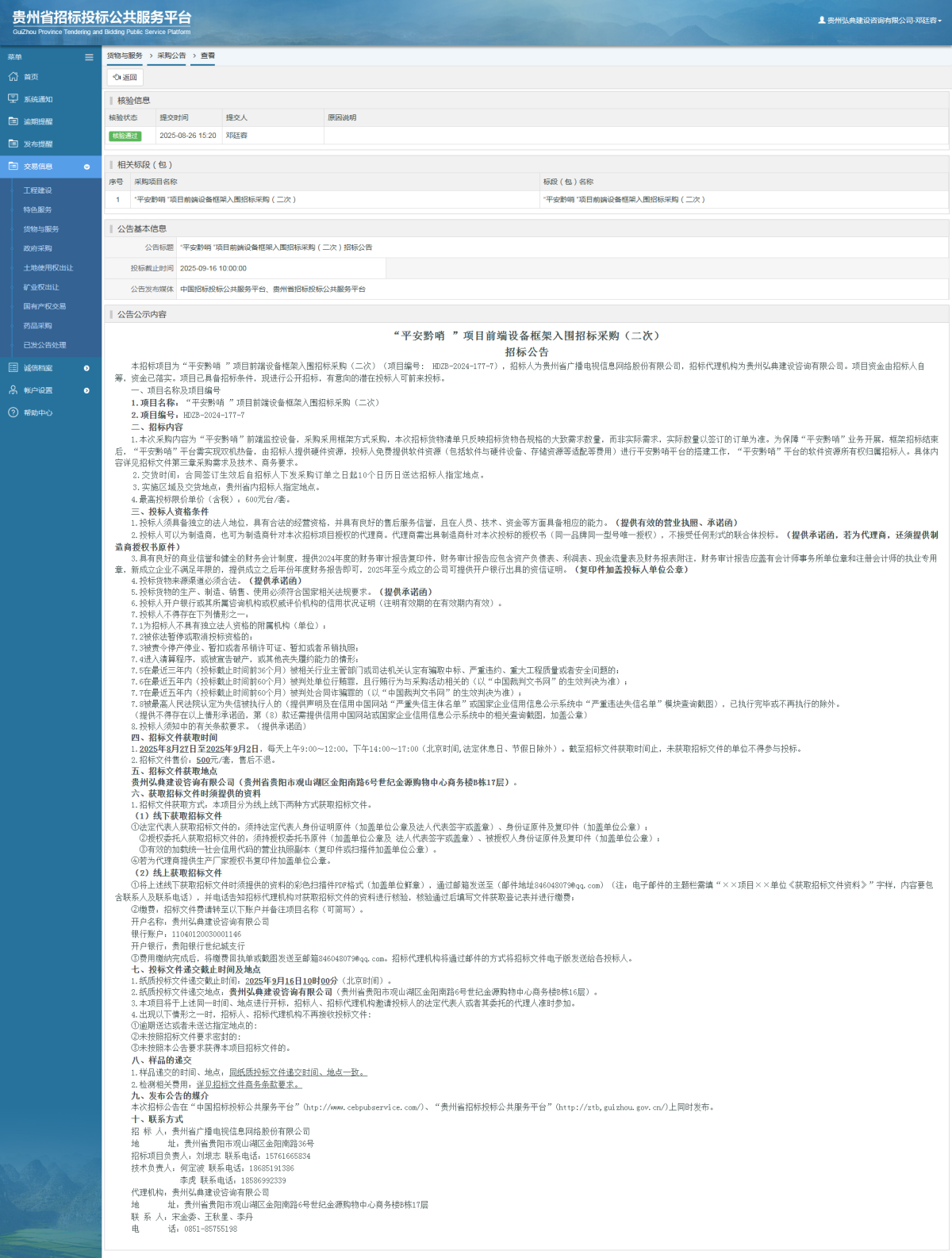The height and width of the screenshot is (1258, 952).
Task: Click the 货物与服务 breadcrumb link
Action: tap(125, 56)
